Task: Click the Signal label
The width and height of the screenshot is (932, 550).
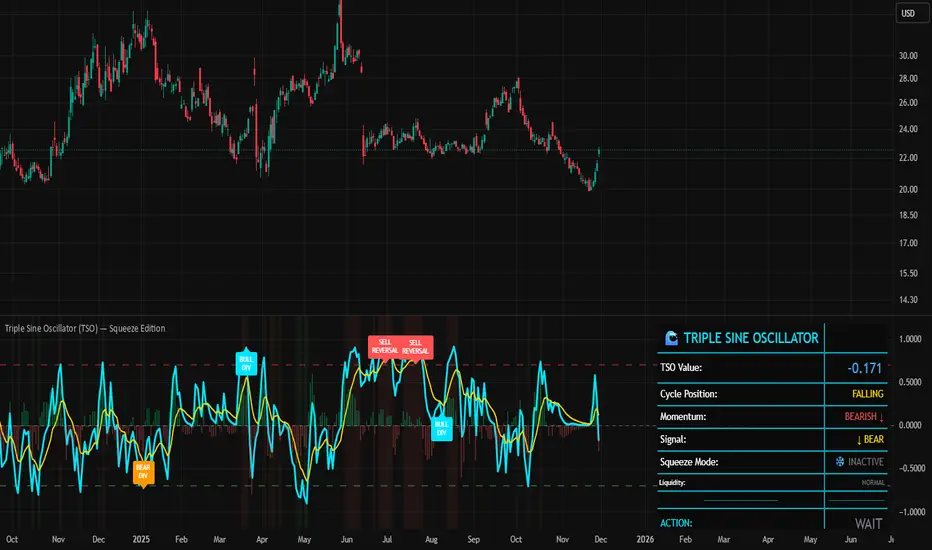Action: click(673, 439)
